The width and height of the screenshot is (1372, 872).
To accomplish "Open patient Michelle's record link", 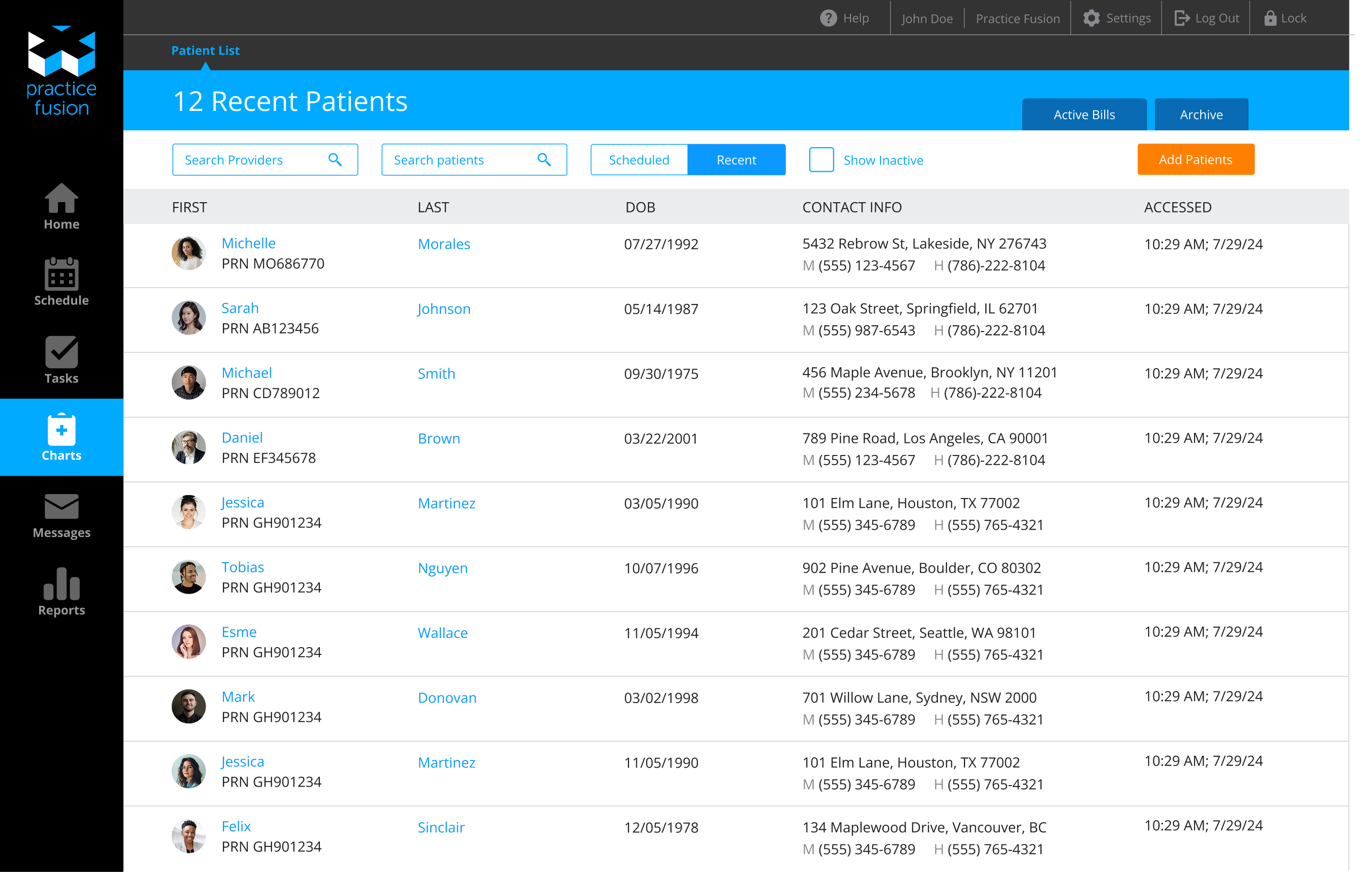I will pyautogui.click(x=248, y=243).
